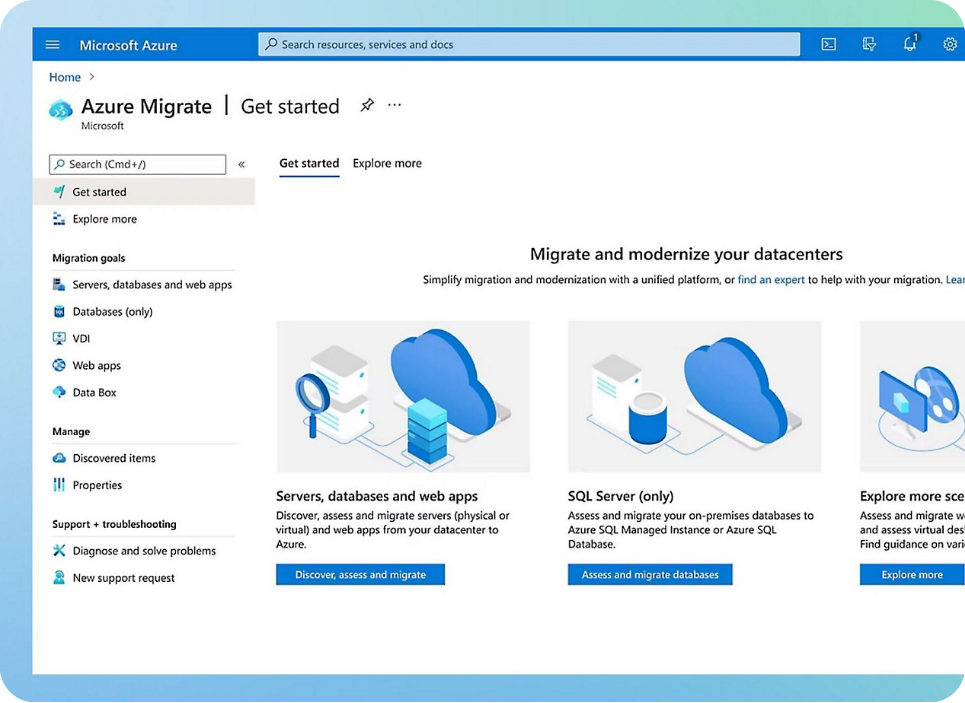Follow the find an expert link
Image resolution: width=965 pixels, height=703 pixels.
coord(771,279)
